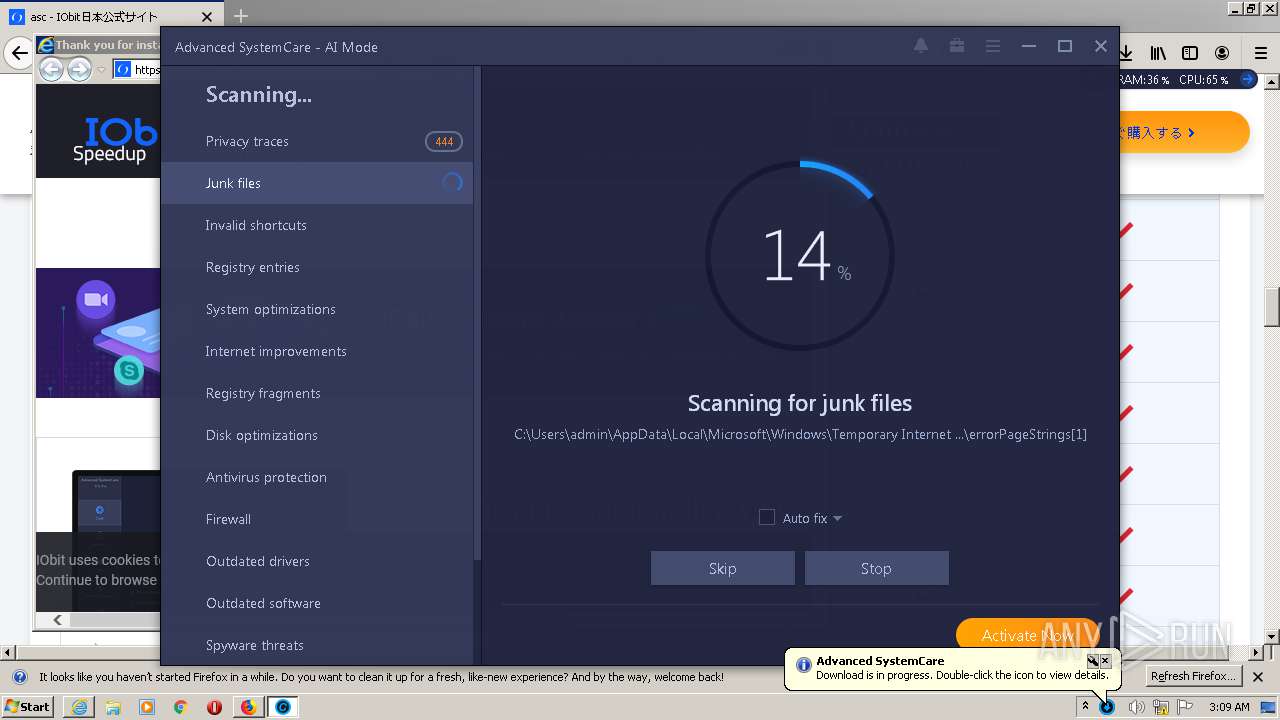Open Opera from the taskbar
This screenshot has height=720, width=1280.
(214, 707)
